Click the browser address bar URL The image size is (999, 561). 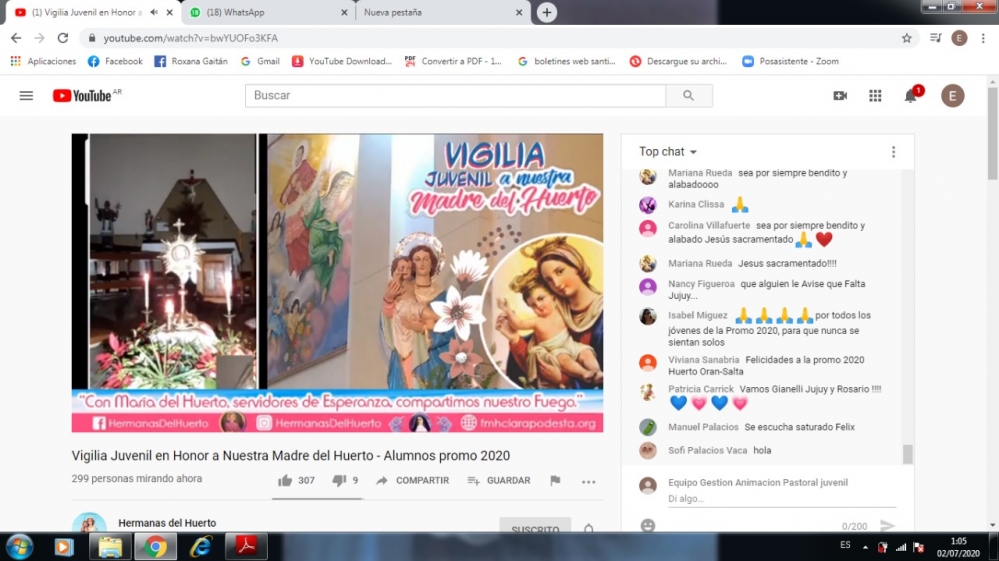coord(190,38)
